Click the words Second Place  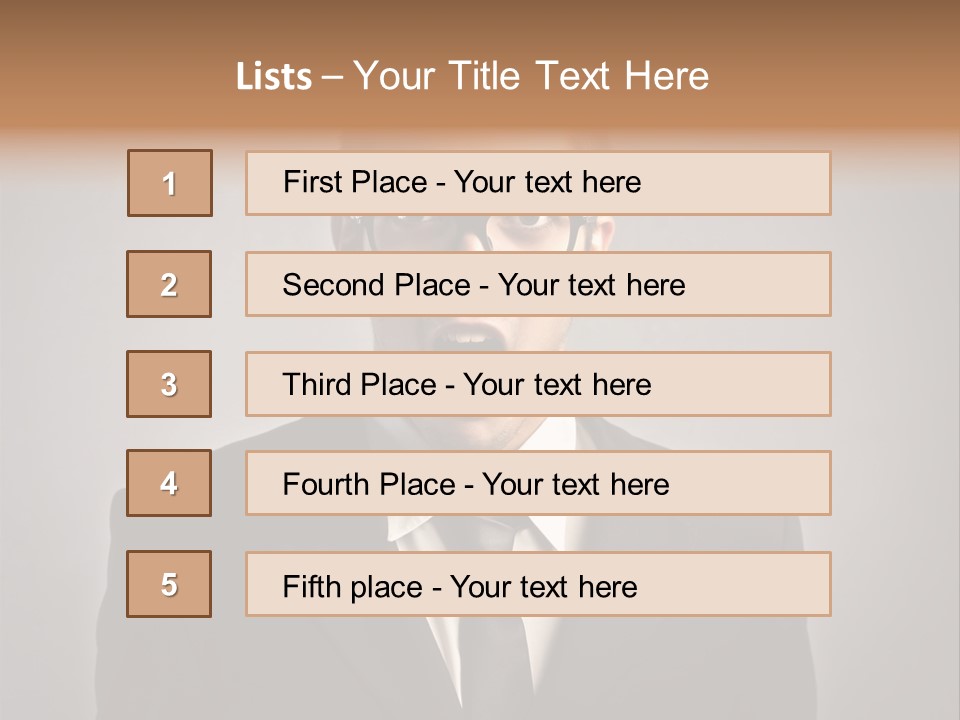377,285
